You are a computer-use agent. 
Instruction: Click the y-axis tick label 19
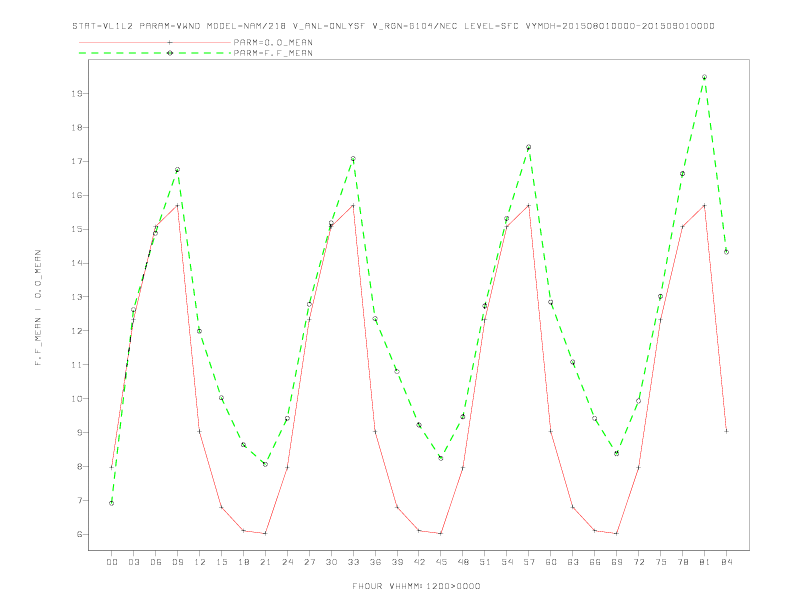pos(76,93)
